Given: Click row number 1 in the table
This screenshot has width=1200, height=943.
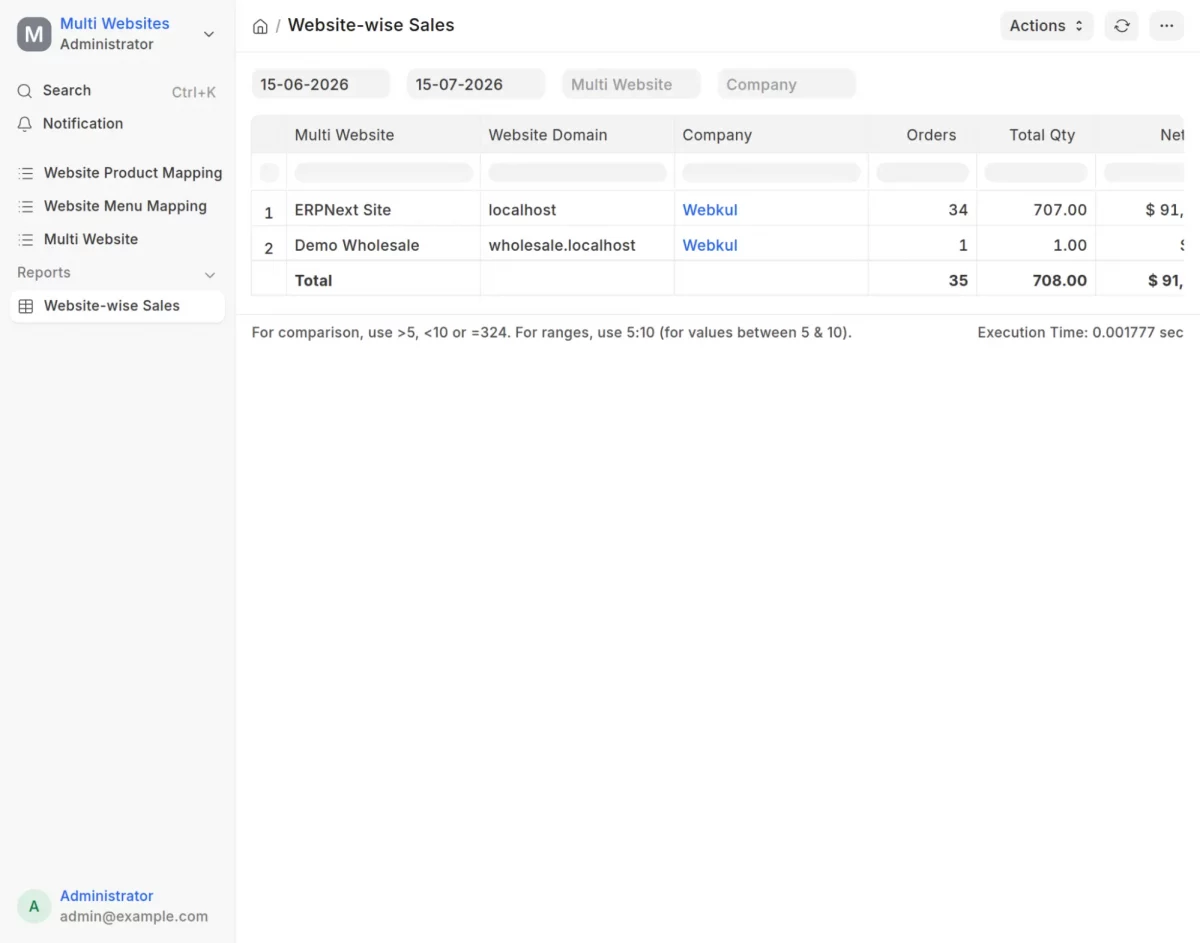Looking at the screenshot, I should tap(268, 212).
